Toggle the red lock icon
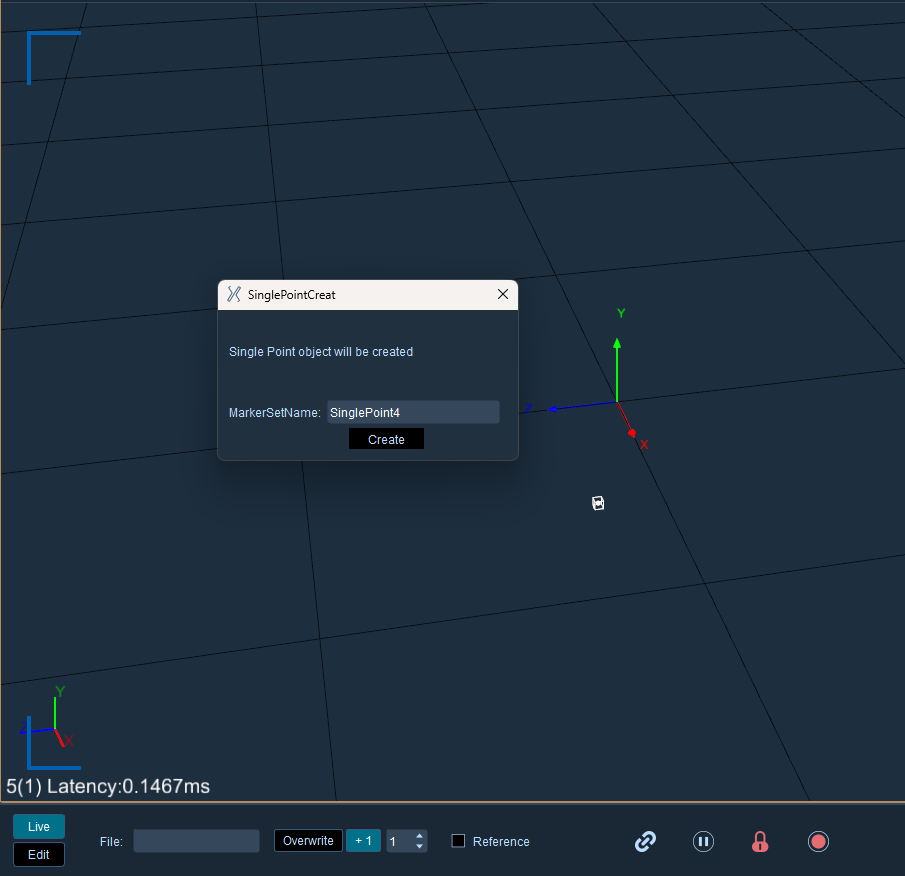 [x=760, y=841]
